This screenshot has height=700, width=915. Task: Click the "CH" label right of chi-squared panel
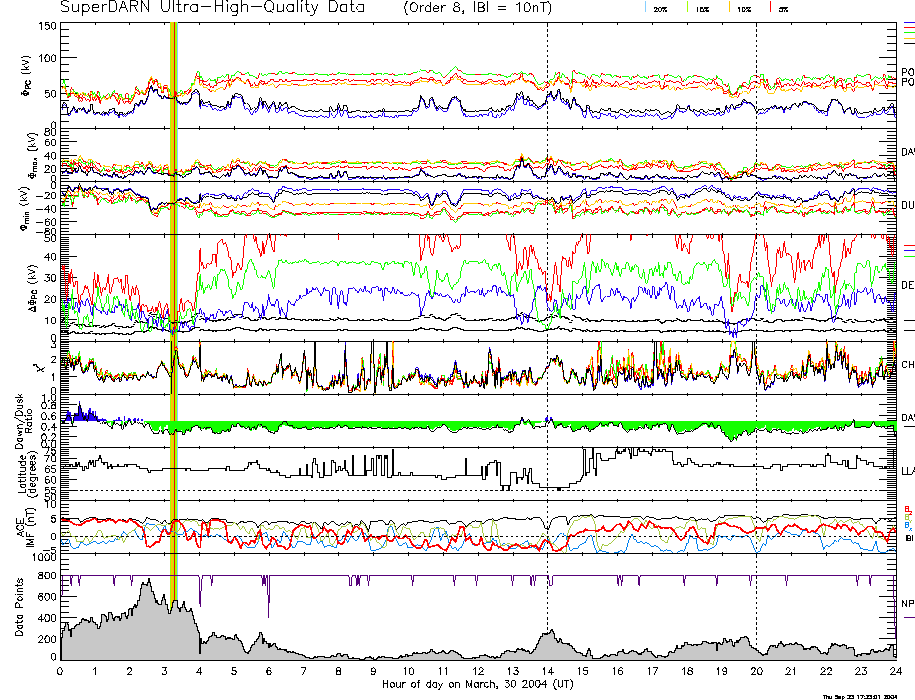pos(907,365)
